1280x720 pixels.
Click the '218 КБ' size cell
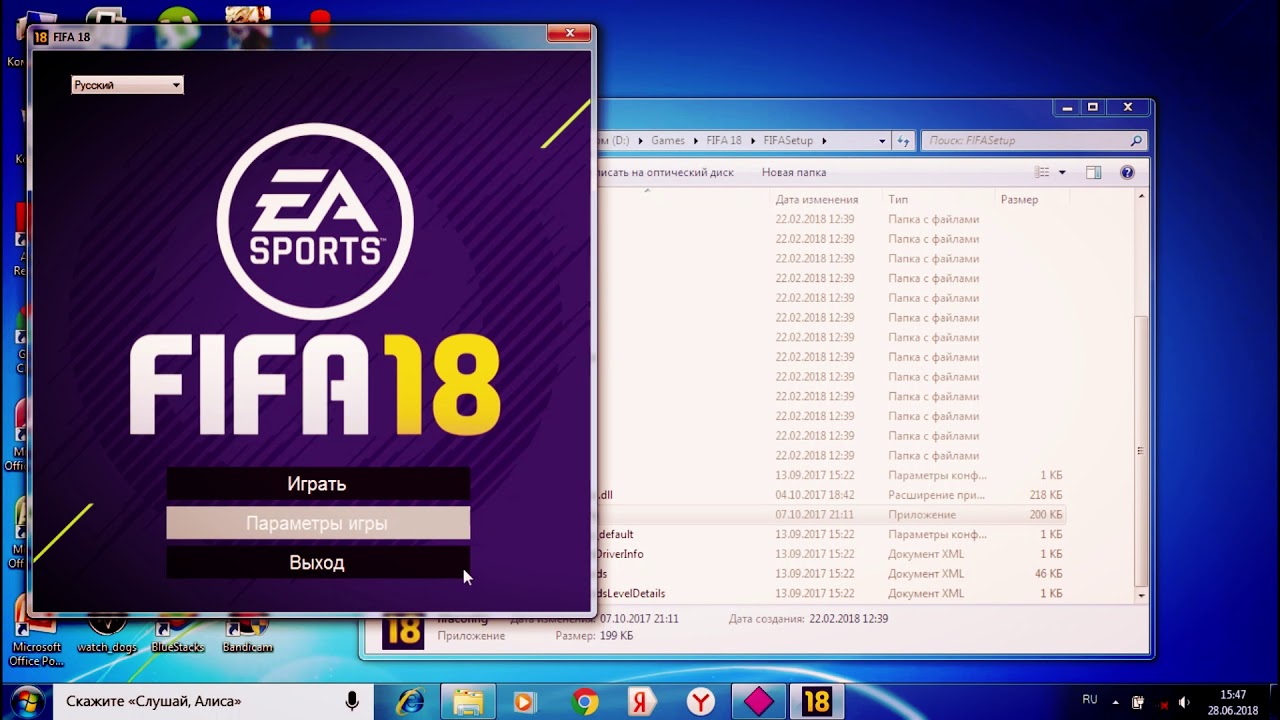(1046, 495)
